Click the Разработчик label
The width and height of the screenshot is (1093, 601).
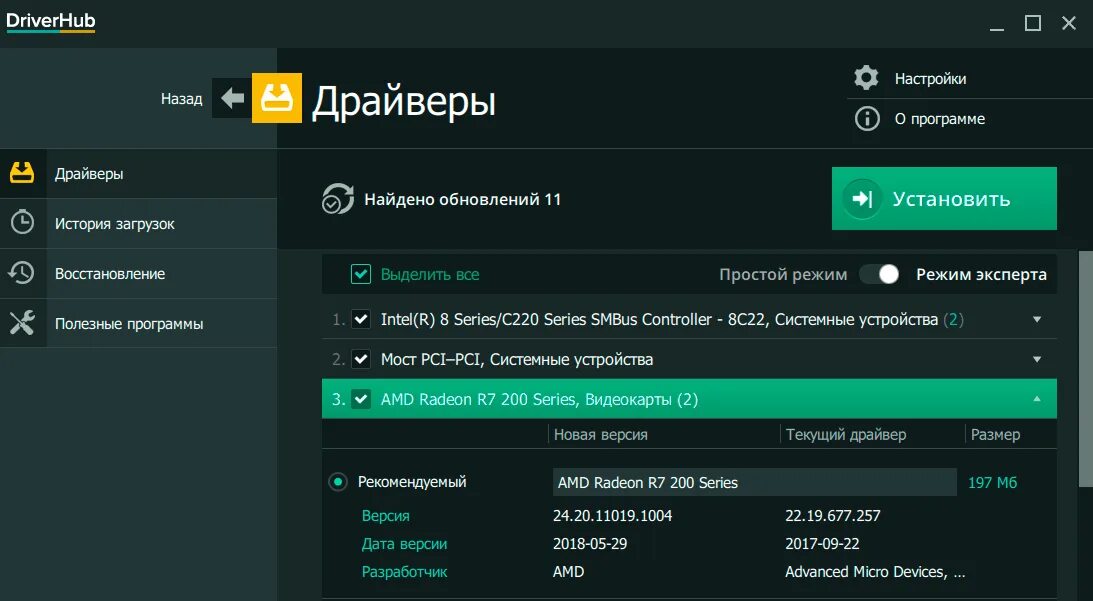point(404,572)
